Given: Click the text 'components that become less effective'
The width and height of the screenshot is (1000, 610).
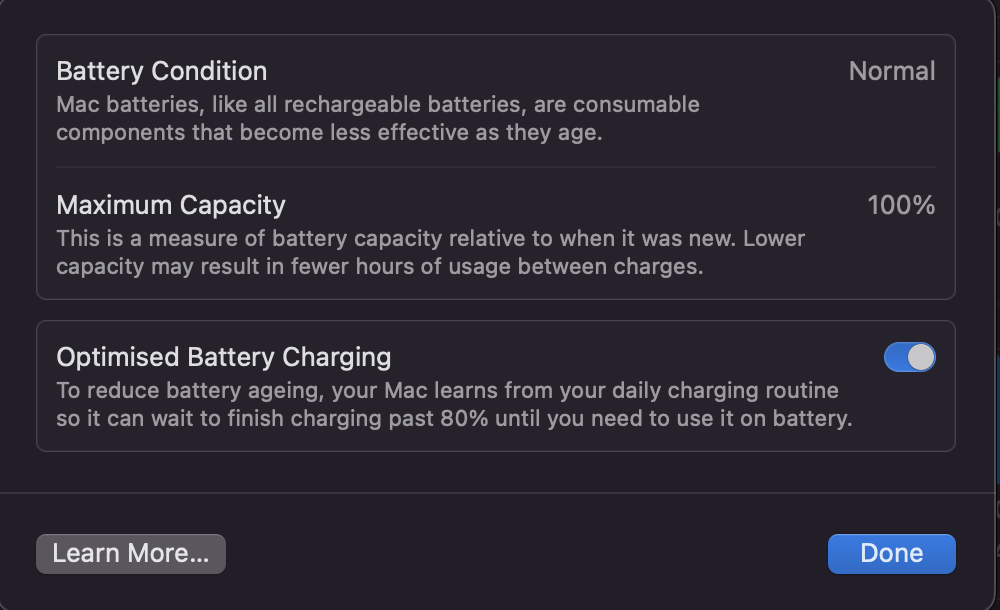Looking at the screenshot, I should [263, 132].
